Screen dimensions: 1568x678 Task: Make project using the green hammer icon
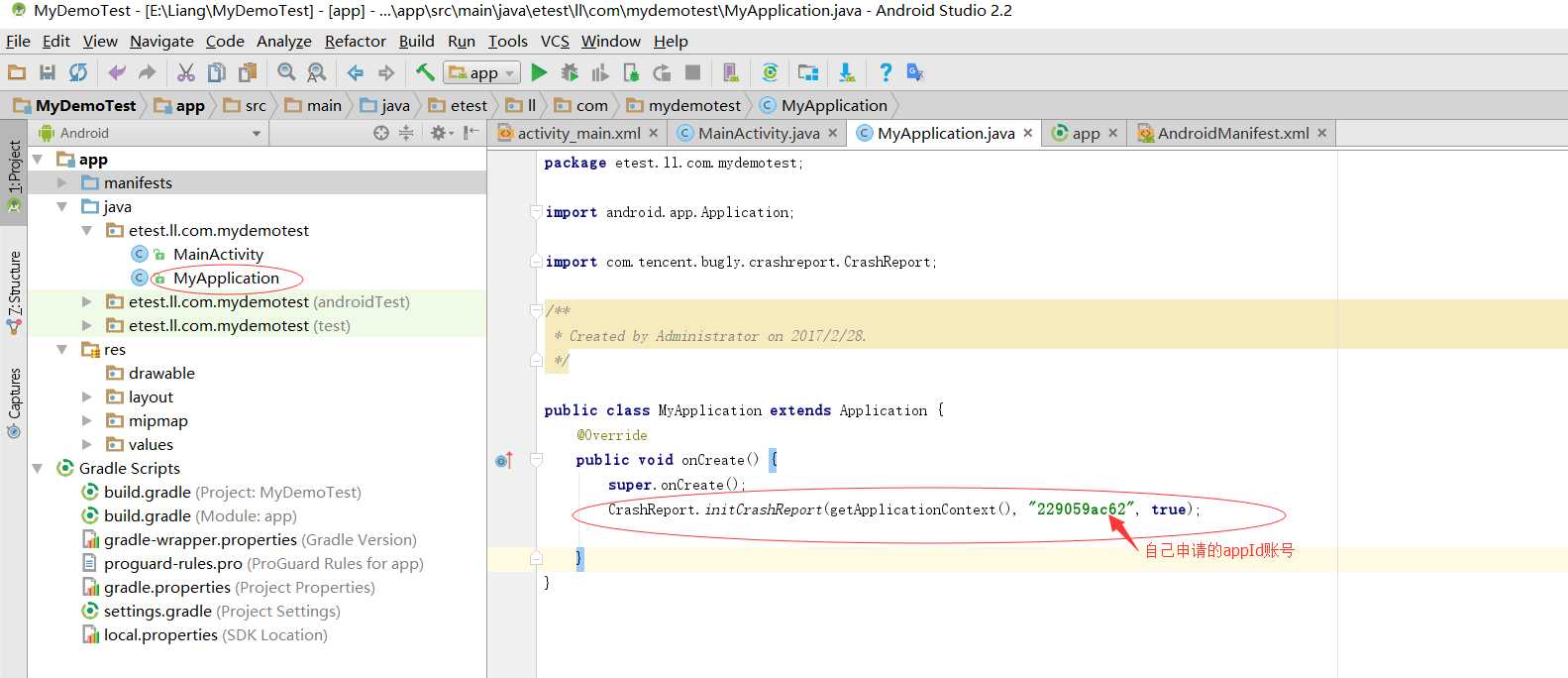tap(425, 72)
